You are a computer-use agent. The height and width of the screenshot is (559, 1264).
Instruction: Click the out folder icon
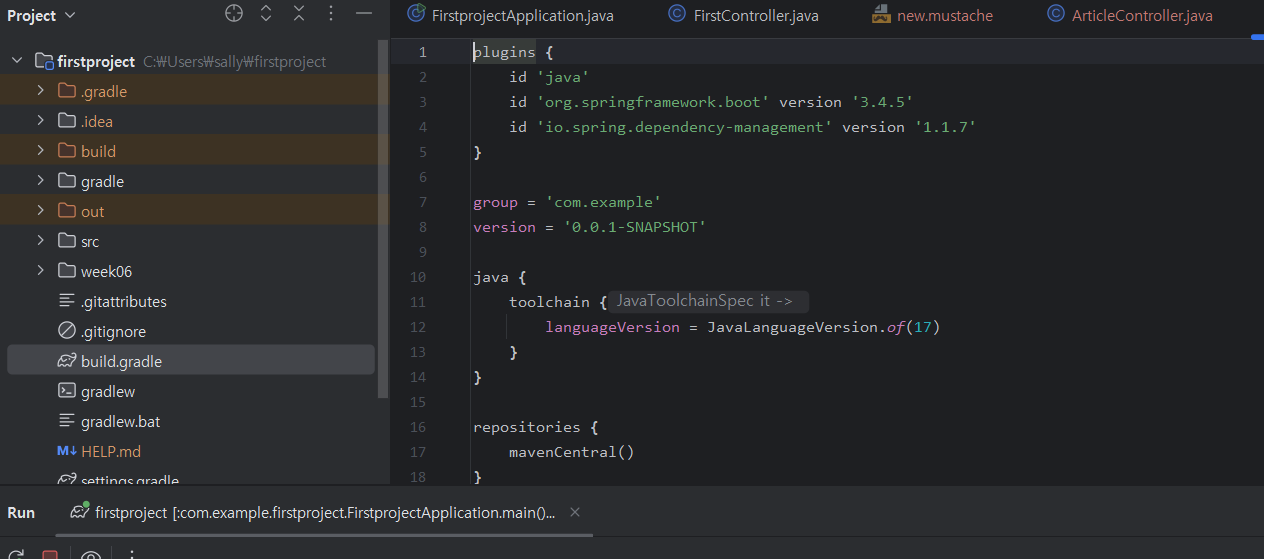click(x=67, y=211)
